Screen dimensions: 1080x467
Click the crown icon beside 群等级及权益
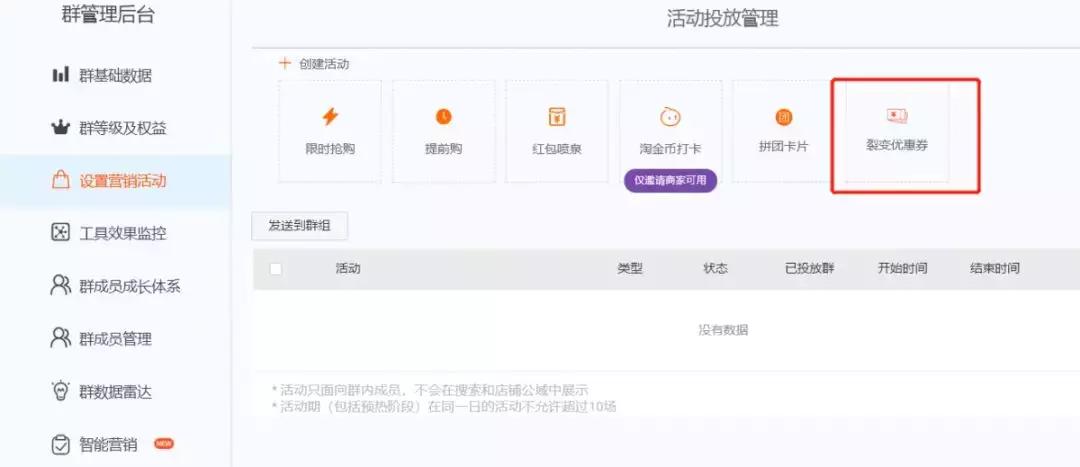(x=61, y=127)
